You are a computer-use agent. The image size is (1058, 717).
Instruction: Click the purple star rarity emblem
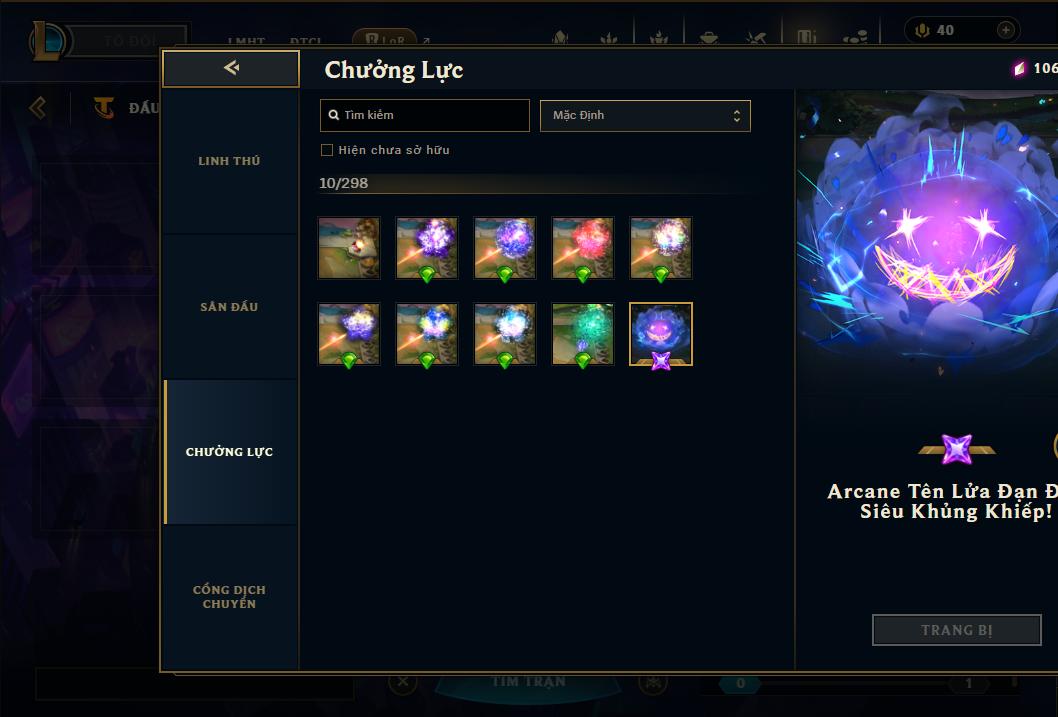pos(957,449)
